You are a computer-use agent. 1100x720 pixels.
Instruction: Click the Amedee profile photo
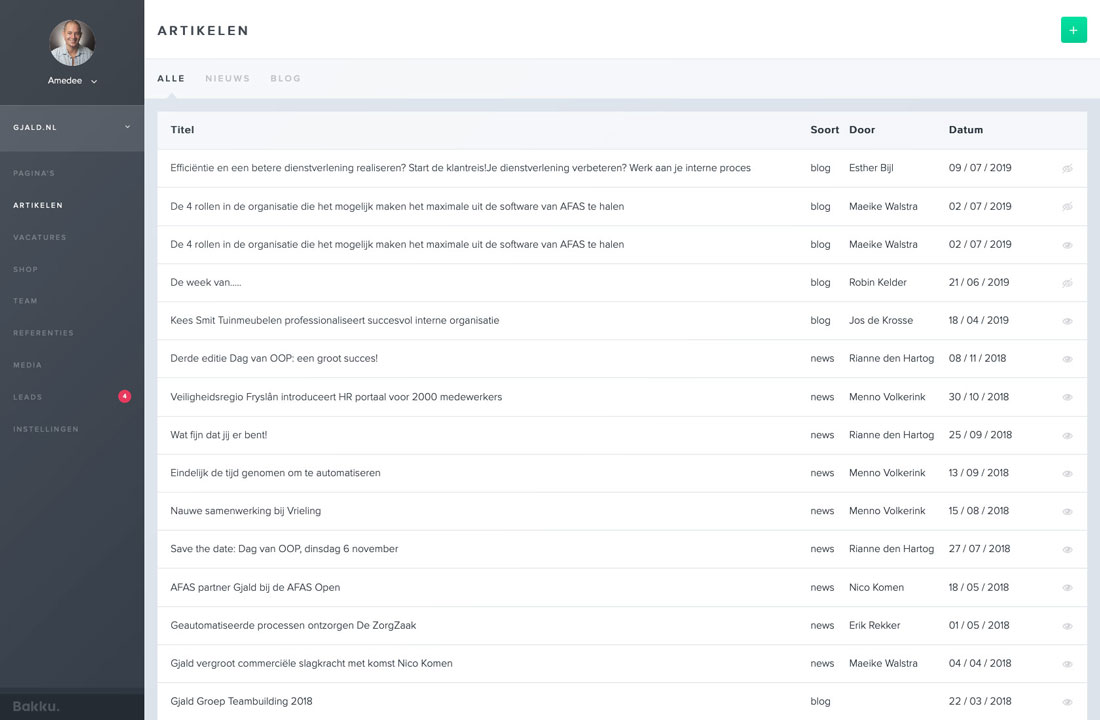pyautogui.click(x=72, y=42)
